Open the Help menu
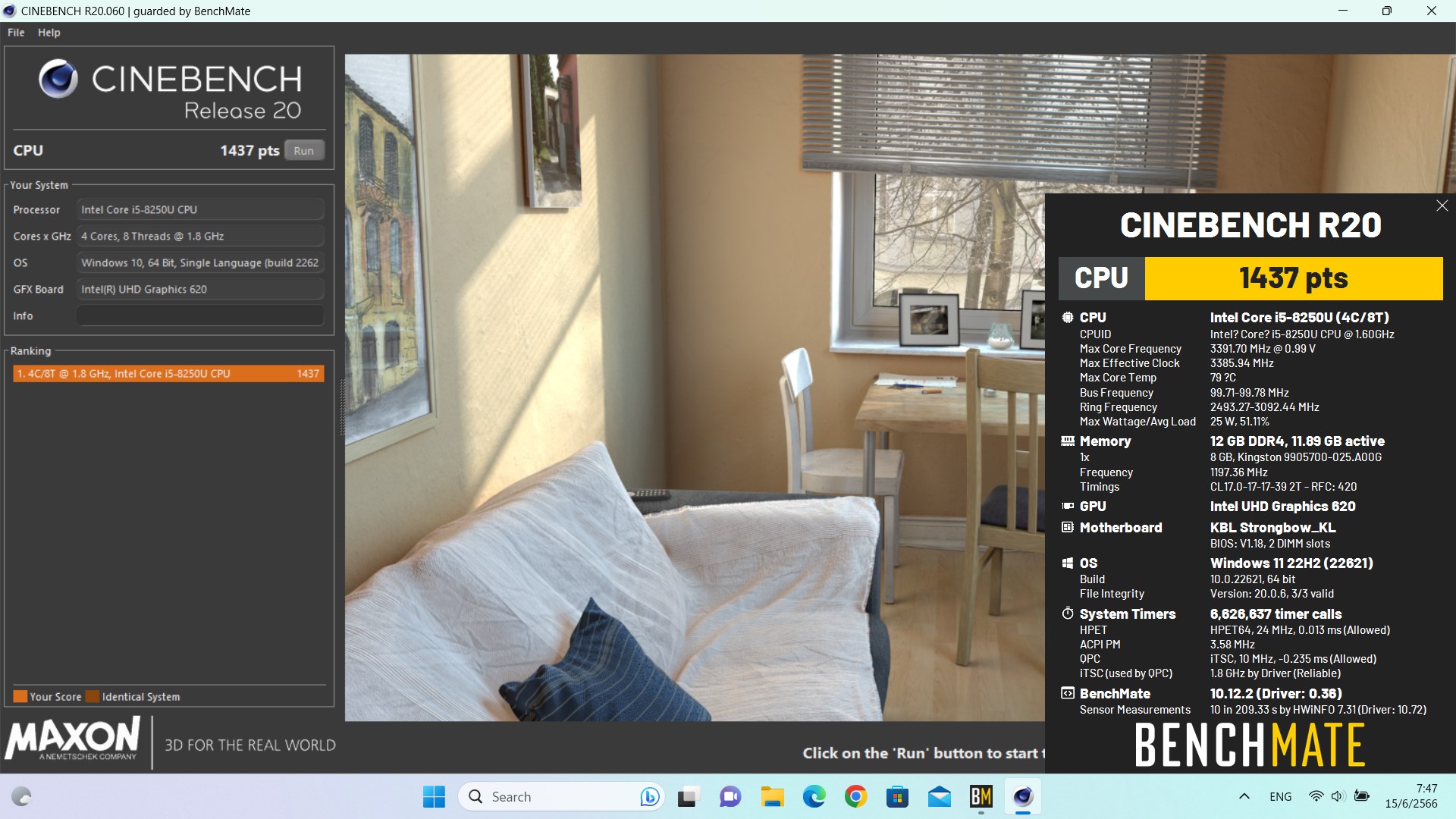Screen dimensions: 1456x819 tap(49, 33)
